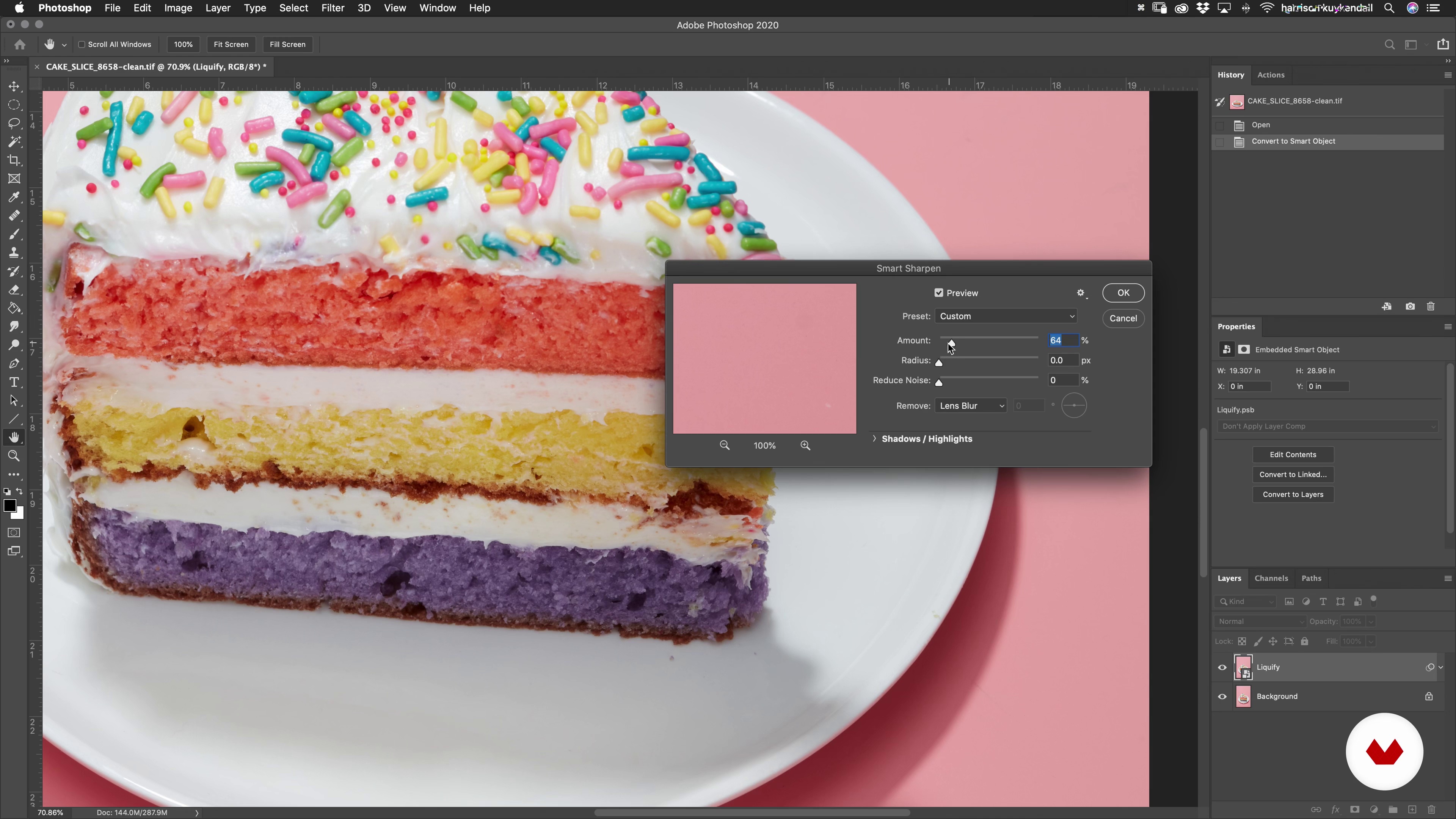The width and height of the screenshot is (1456, 819).
Task: Select the Lasso tool
Action: click(14, 123)
